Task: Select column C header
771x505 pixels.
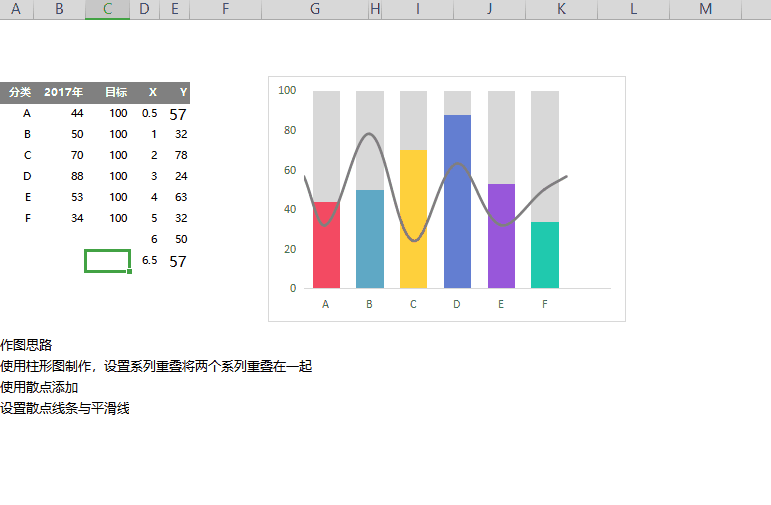Action: coord(107,9)
